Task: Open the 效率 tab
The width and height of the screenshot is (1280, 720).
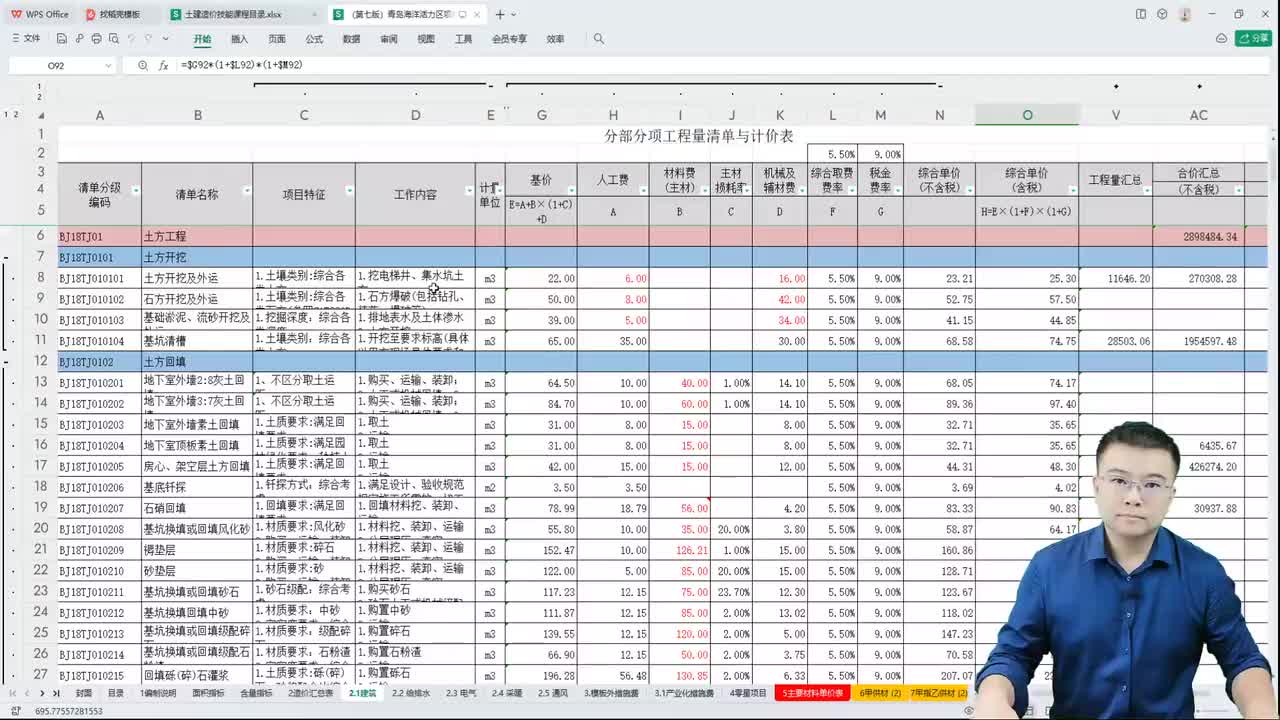Action: click(x=555, y=39)
